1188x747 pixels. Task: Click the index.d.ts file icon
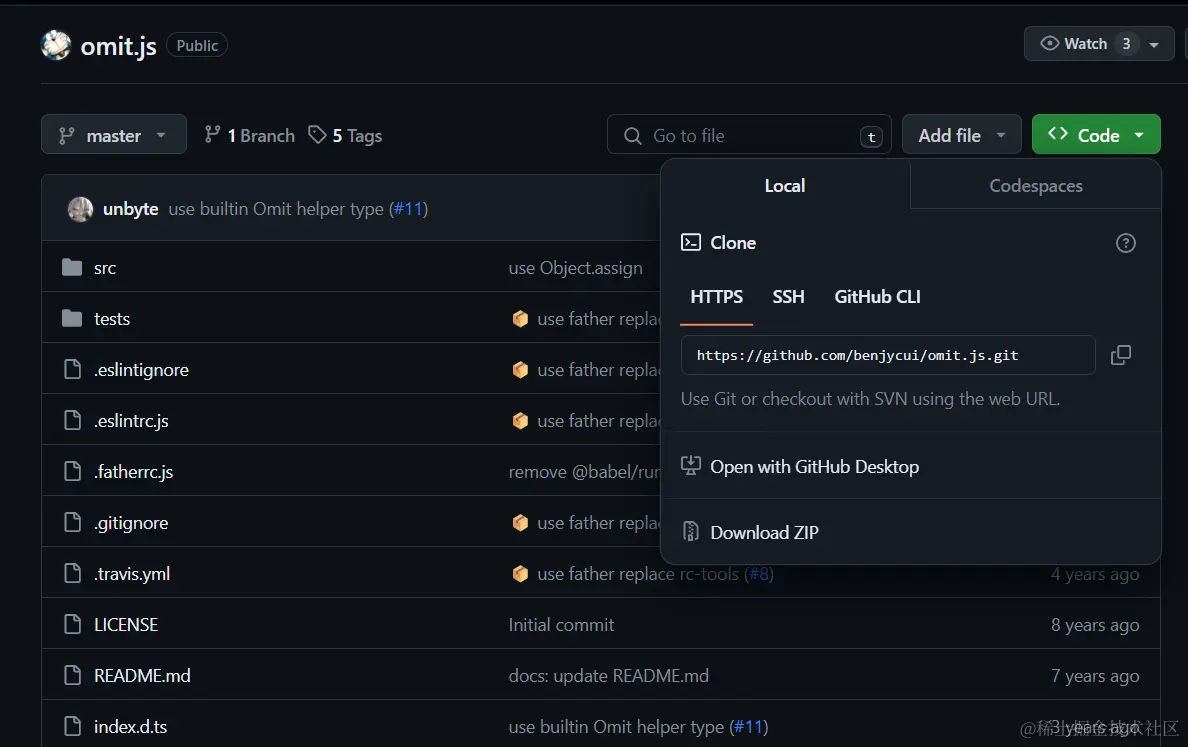point(73,726)
